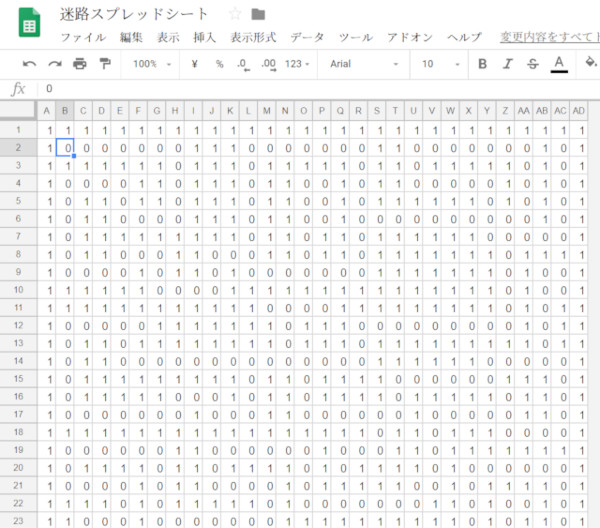Image resolution: width=600 pixels, height=528 pixels.
Task: Select column S header
Action: [377, 111]
